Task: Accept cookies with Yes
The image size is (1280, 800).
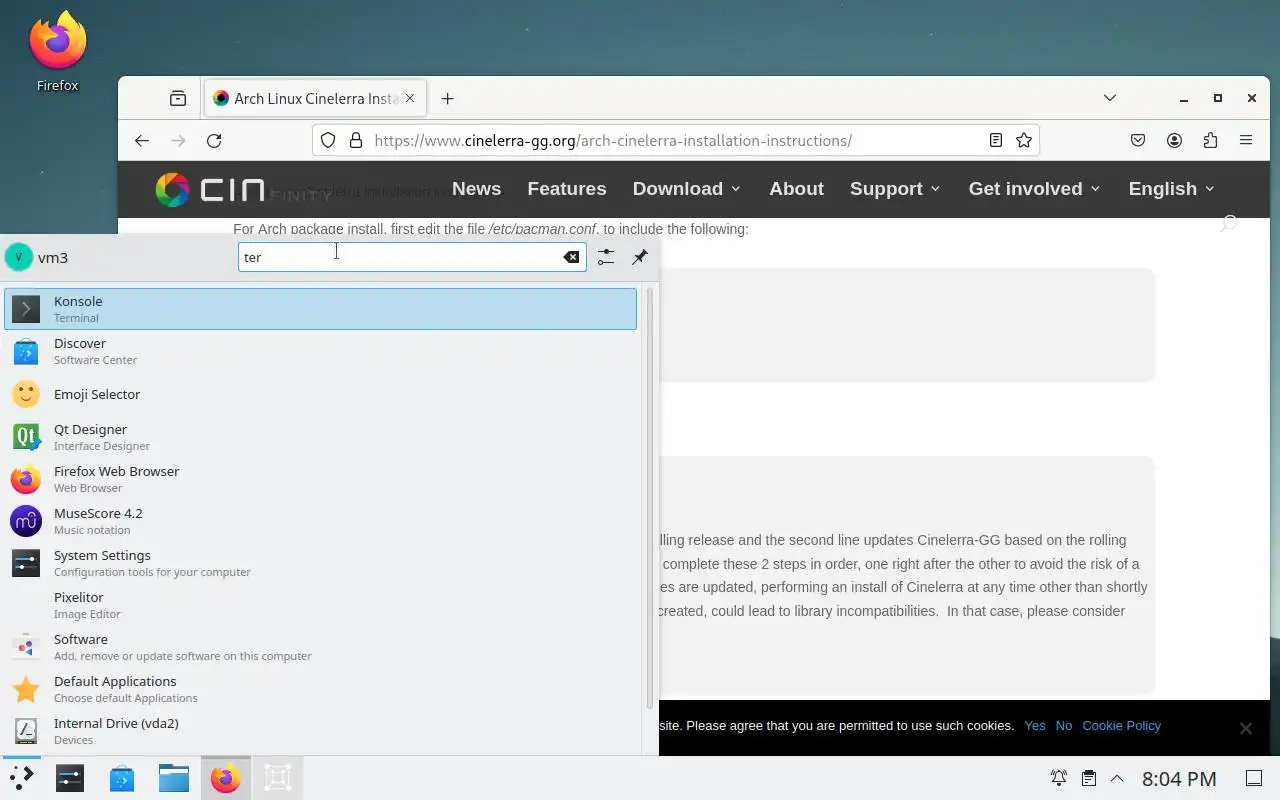Action: (1035, 726)
